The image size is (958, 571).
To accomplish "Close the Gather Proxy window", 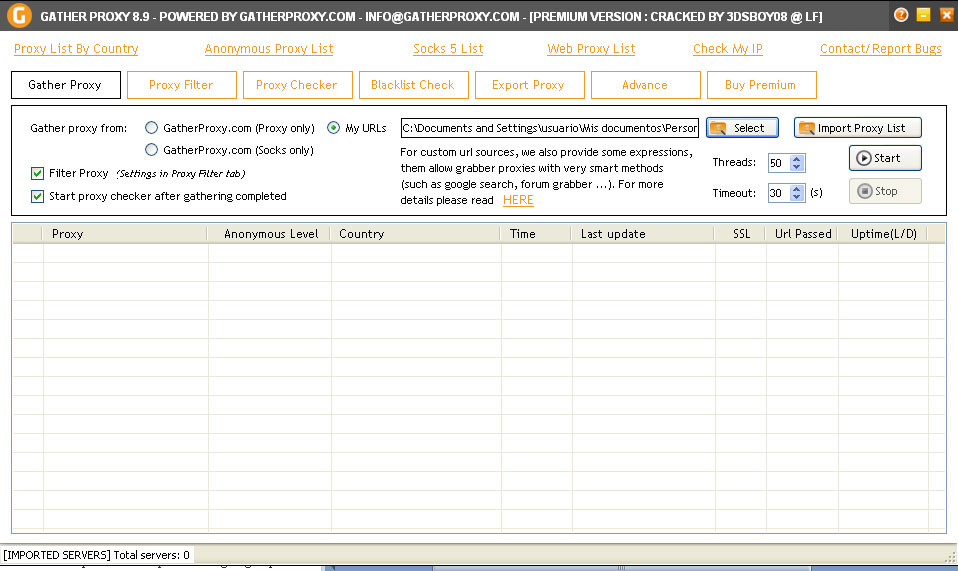I will [946, 15].
